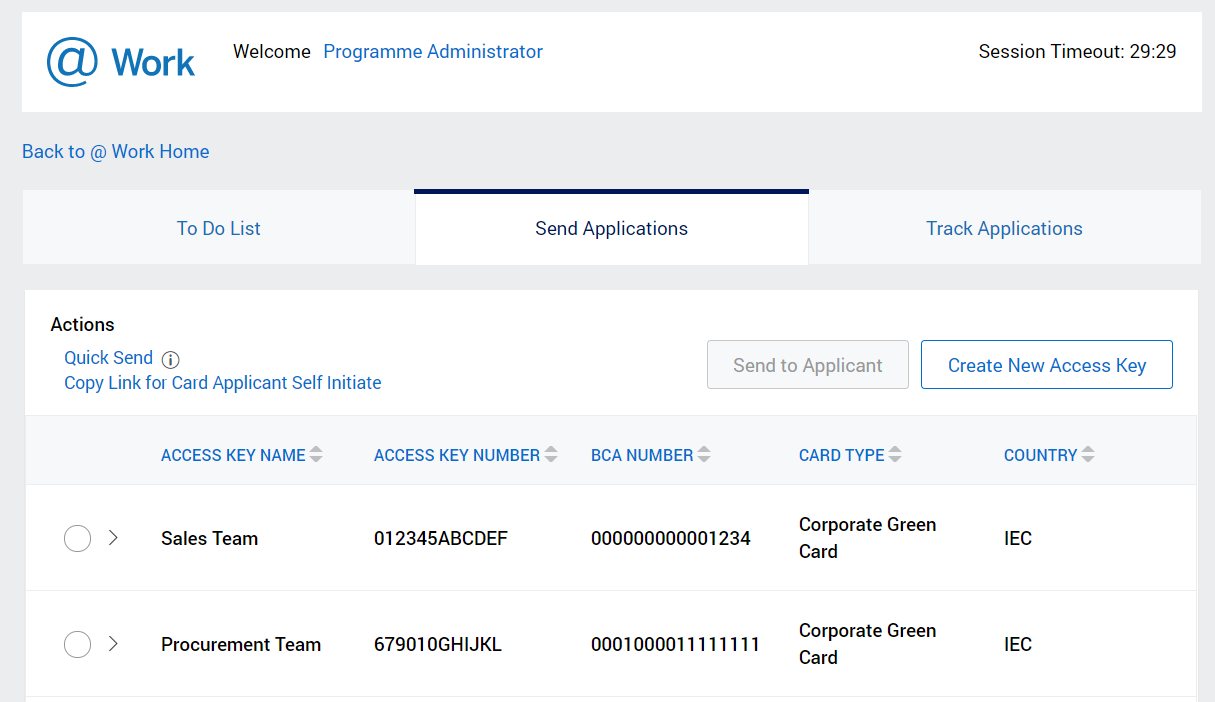Screen dimensions: 1215x702
Task: Sort by Country column
Action: point(1086,454)
